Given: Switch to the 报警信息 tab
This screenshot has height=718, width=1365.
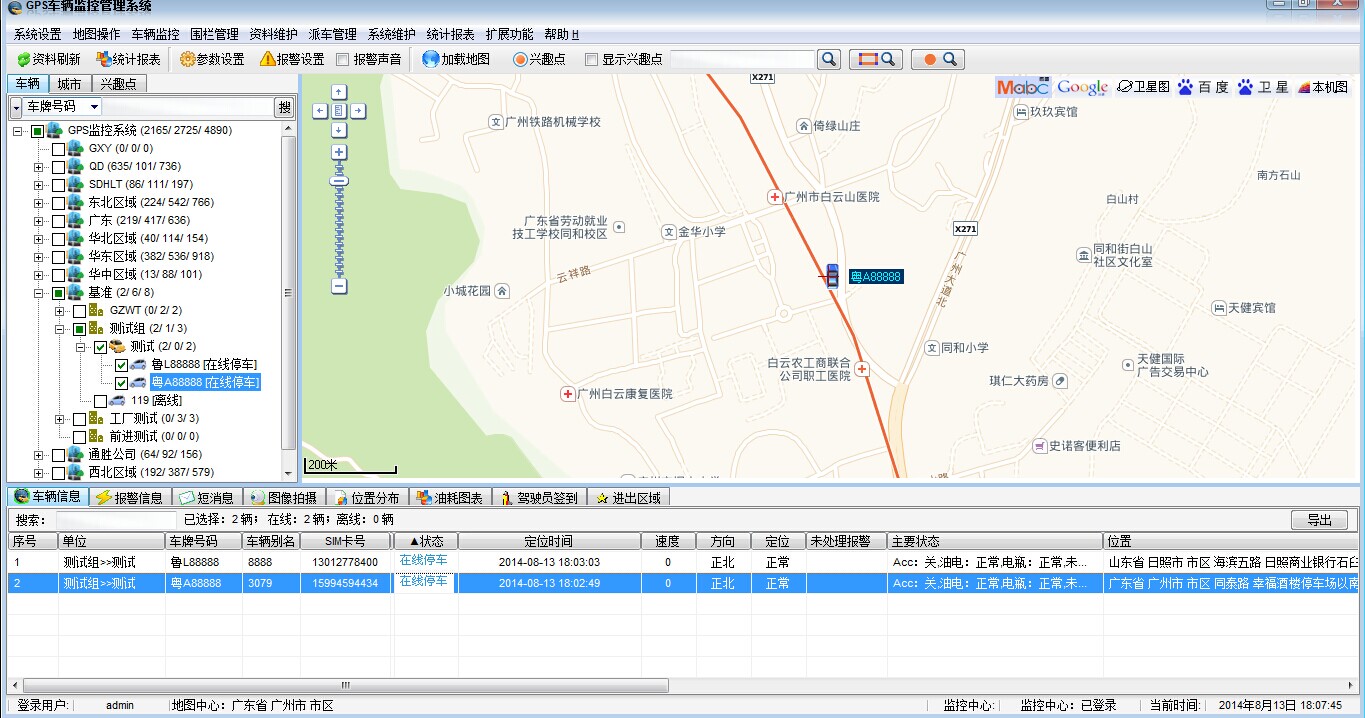Looking at the screenshot, I should pyautogui.click(x=130, y=497).
